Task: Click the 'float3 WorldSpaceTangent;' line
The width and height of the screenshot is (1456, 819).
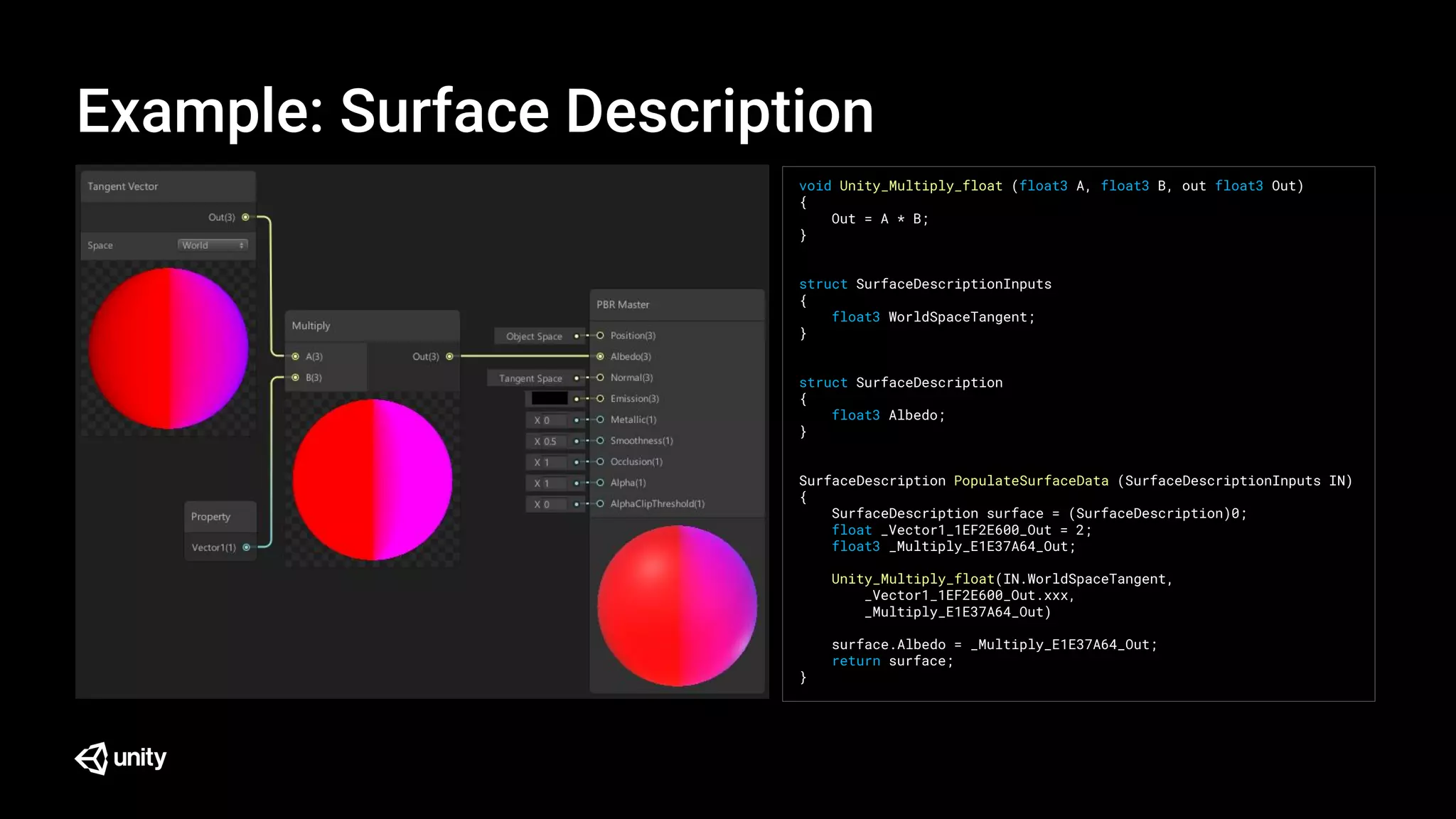Action: pyautogui.click(x=933, y=317)
